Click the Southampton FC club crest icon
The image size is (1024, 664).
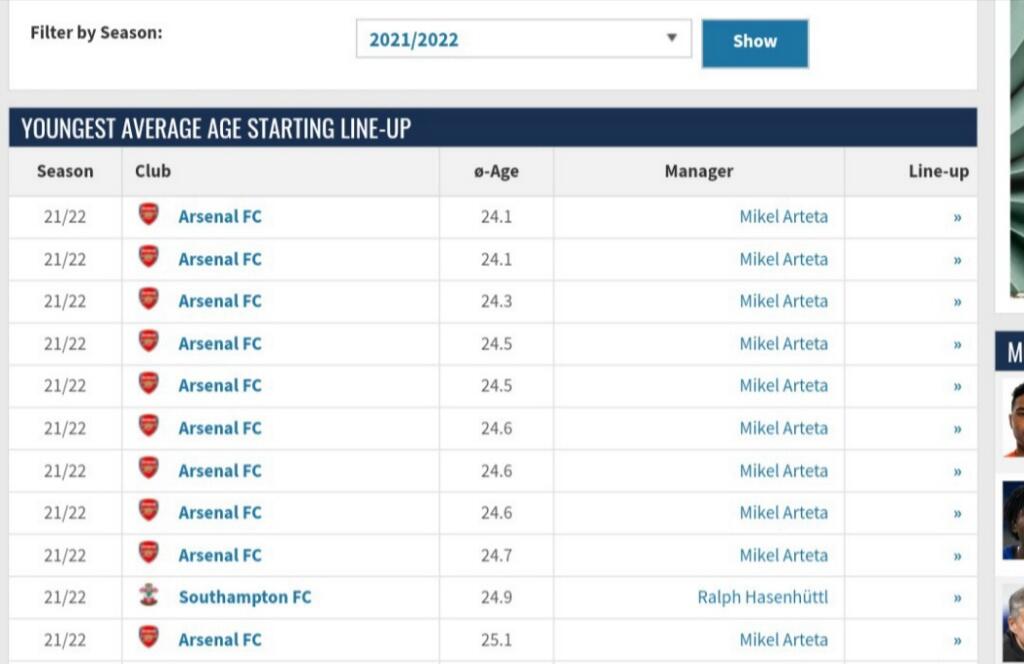pyautogui.click(x=148, y=597)
